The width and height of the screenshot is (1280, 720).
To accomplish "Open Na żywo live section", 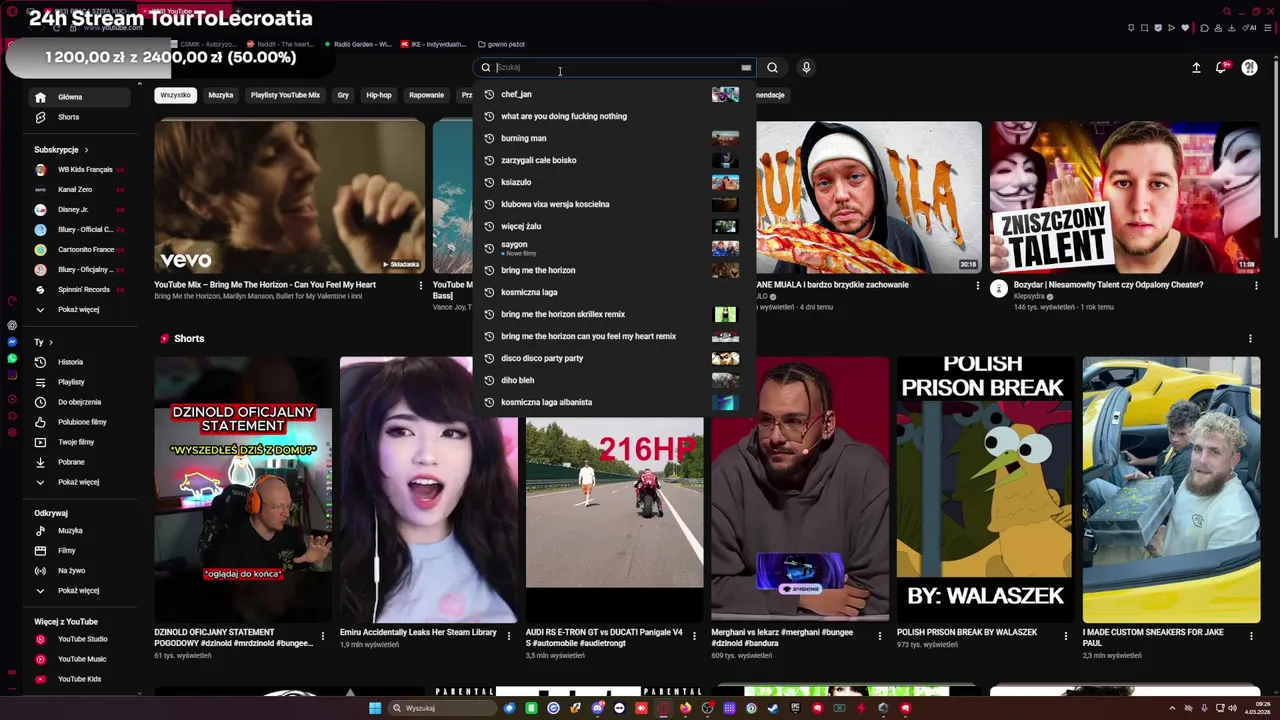I will pyautogui.click(x=79, y=571).
